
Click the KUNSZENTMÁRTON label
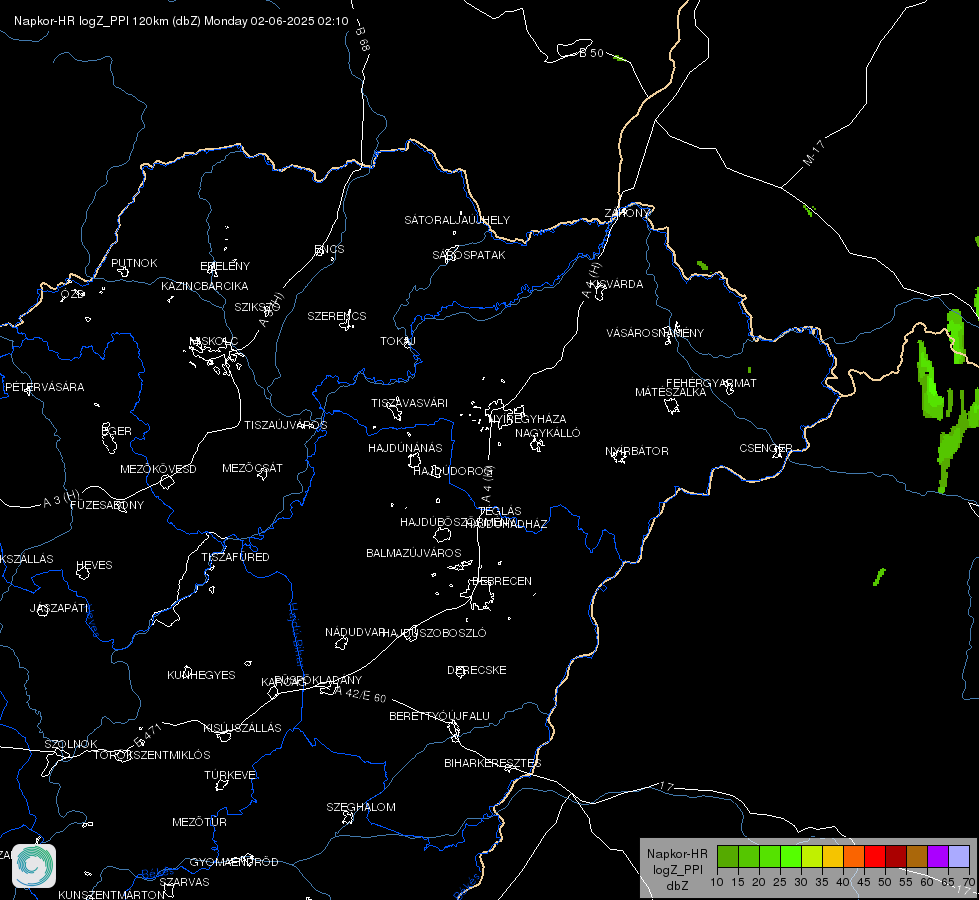111,894
